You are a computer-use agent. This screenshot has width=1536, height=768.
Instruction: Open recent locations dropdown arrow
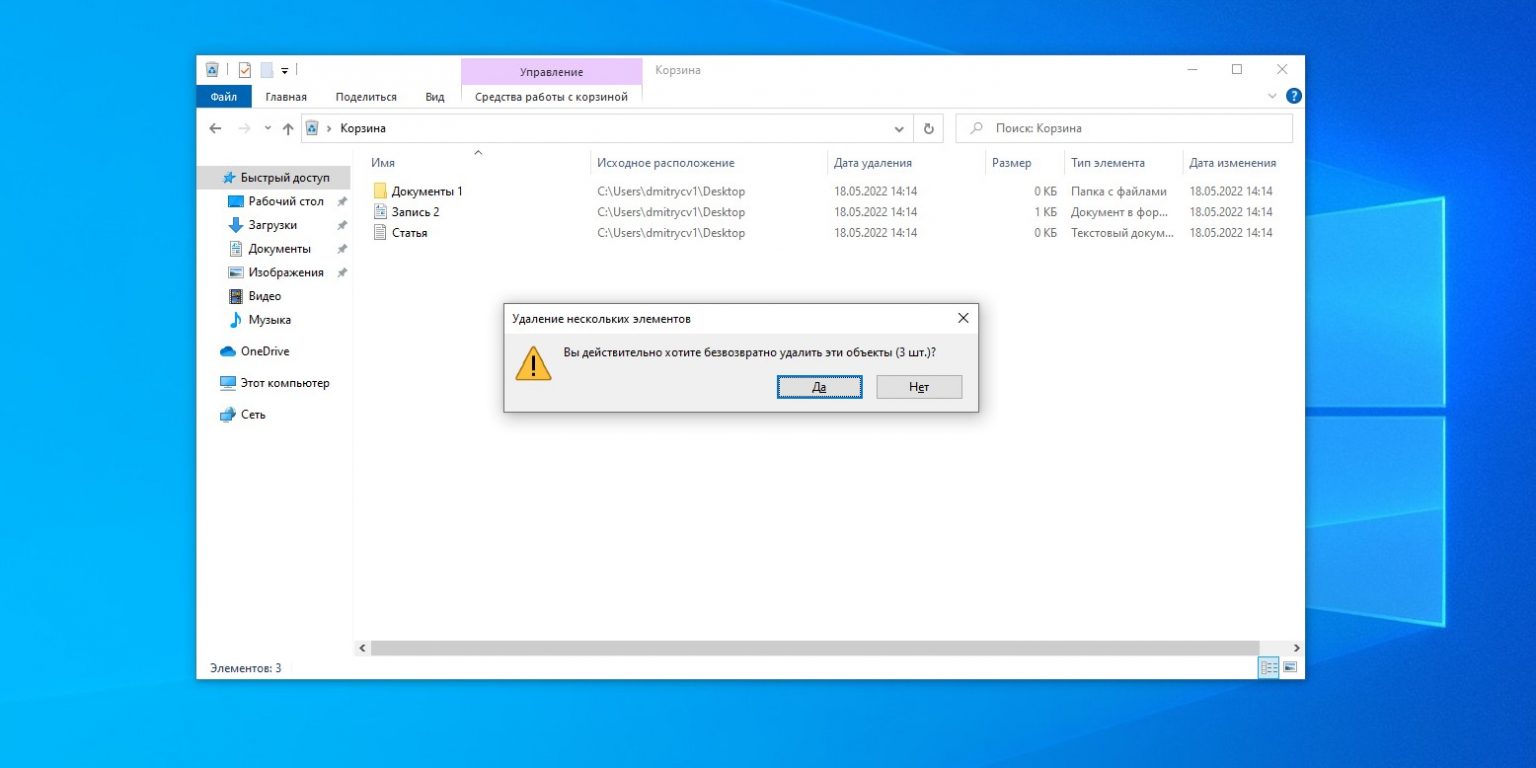(267, 128)
